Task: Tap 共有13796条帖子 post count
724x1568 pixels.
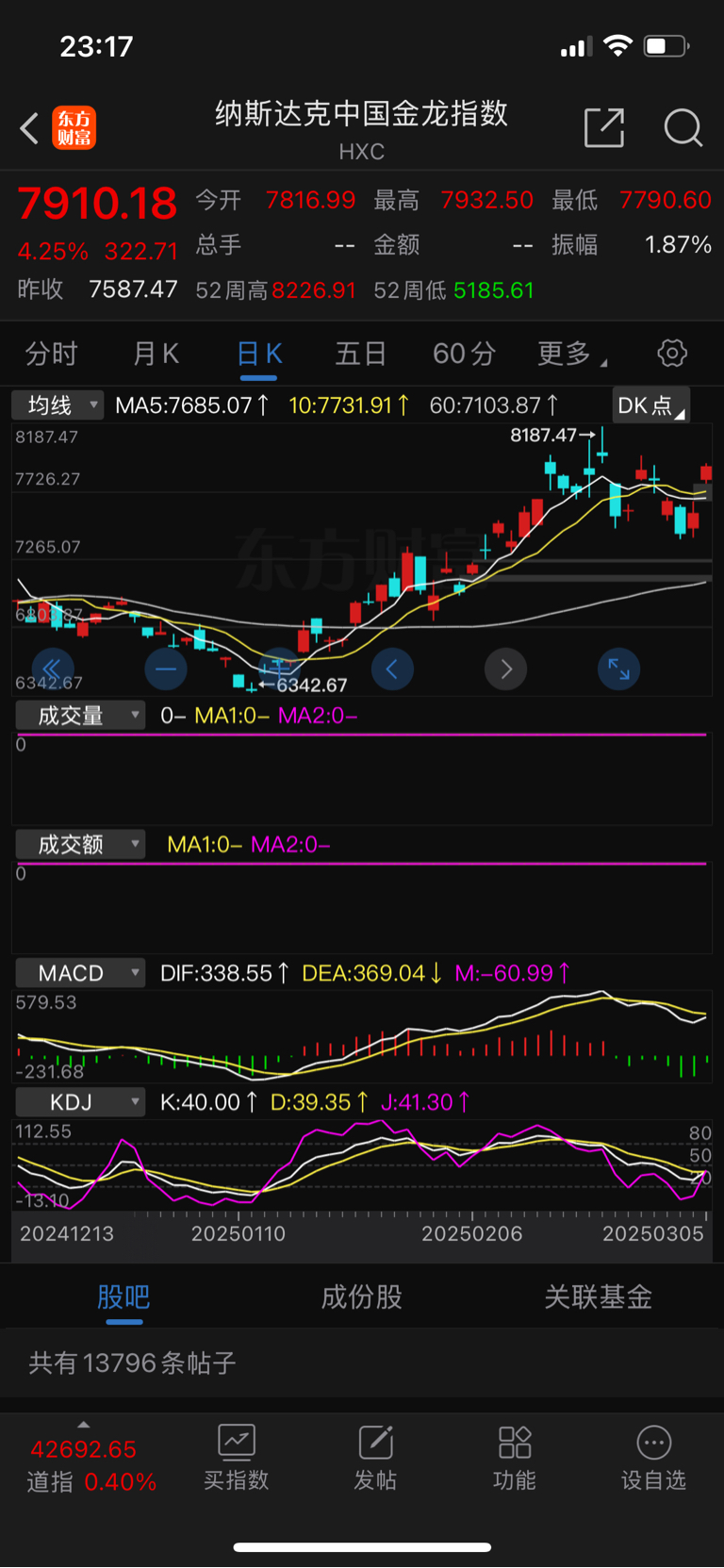Action: [132, 1362]
